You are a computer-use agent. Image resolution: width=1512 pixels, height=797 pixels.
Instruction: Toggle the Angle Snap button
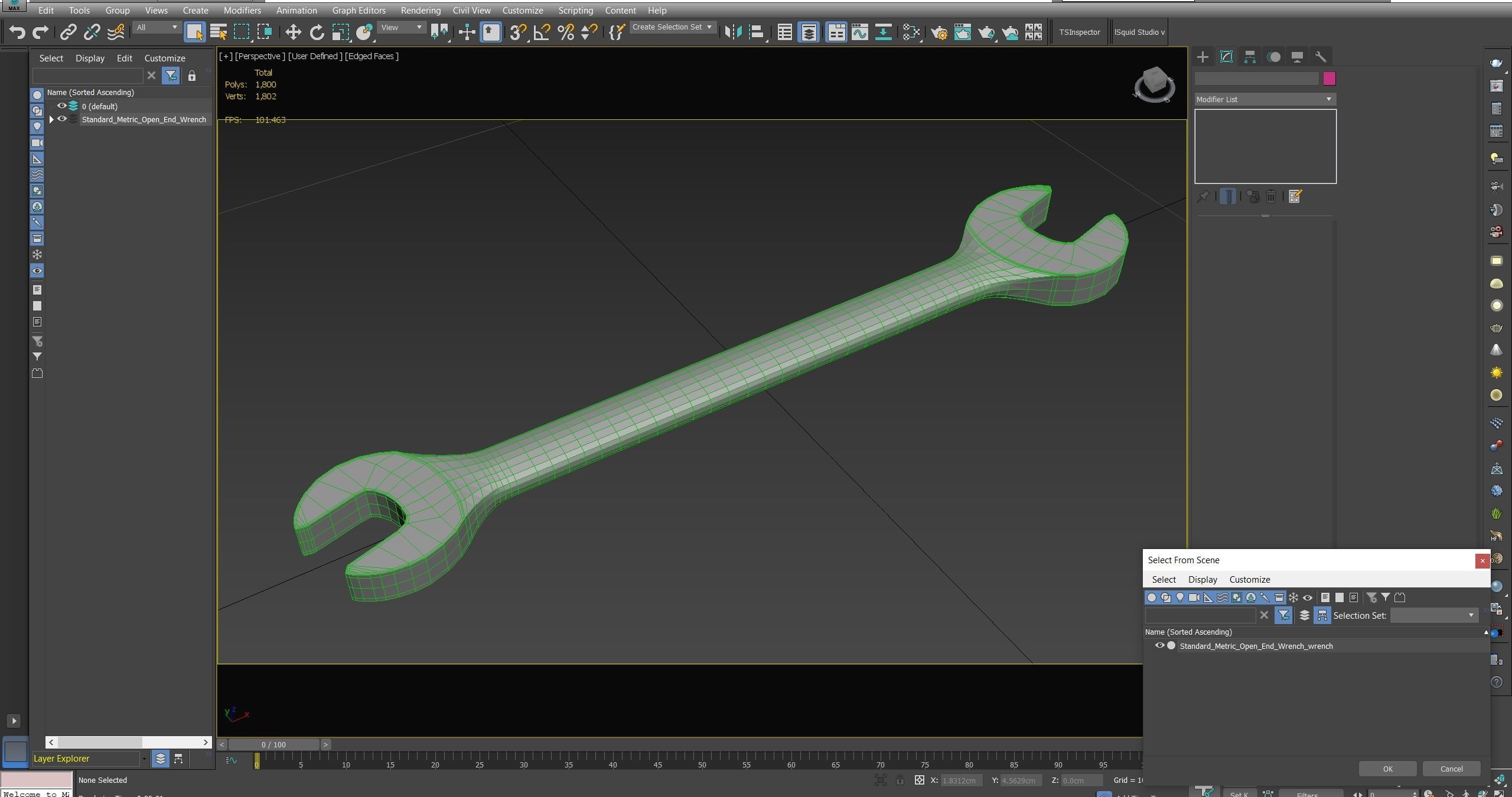point(542,32)
